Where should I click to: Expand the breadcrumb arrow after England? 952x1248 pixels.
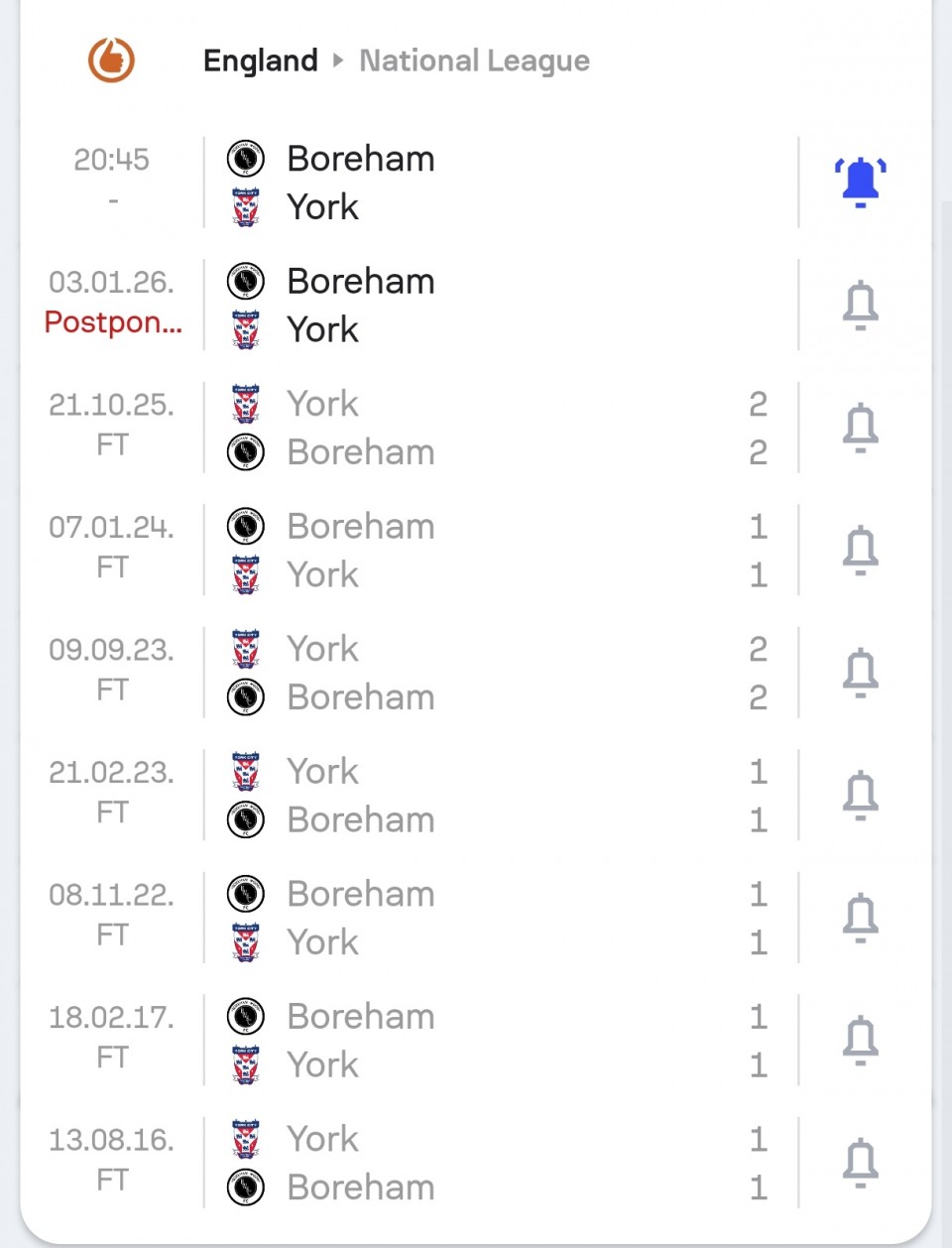tap(338, 61)
